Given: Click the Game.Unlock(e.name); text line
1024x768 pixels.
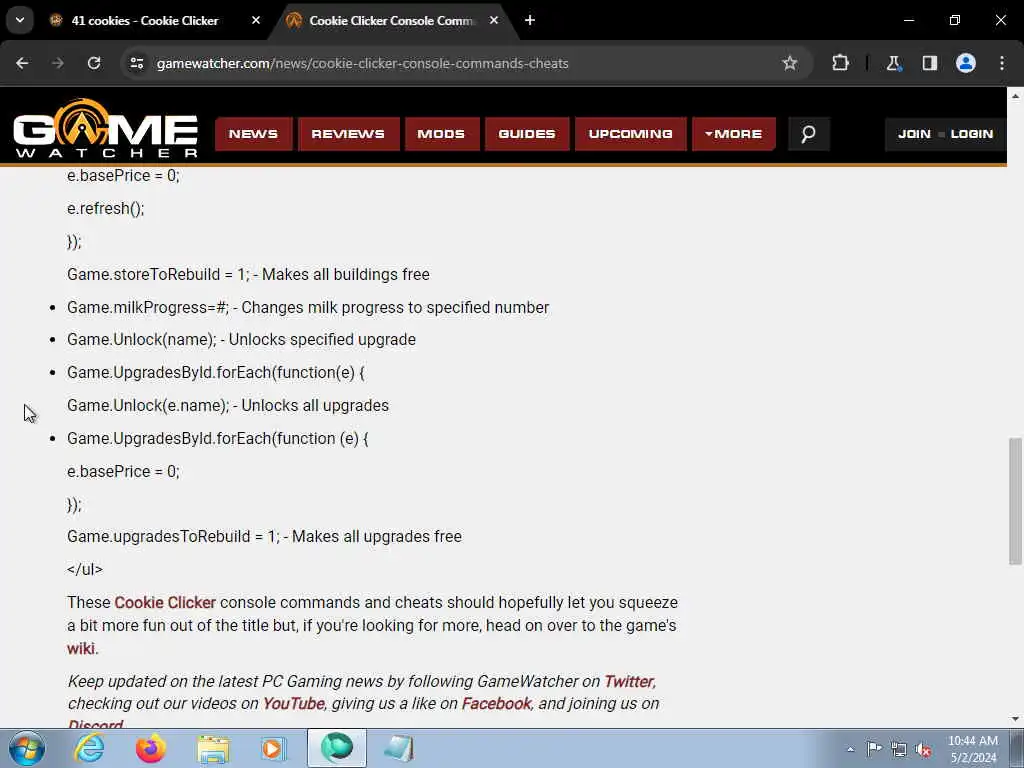Looking at the screenshot, I should (x=228, y=406).
